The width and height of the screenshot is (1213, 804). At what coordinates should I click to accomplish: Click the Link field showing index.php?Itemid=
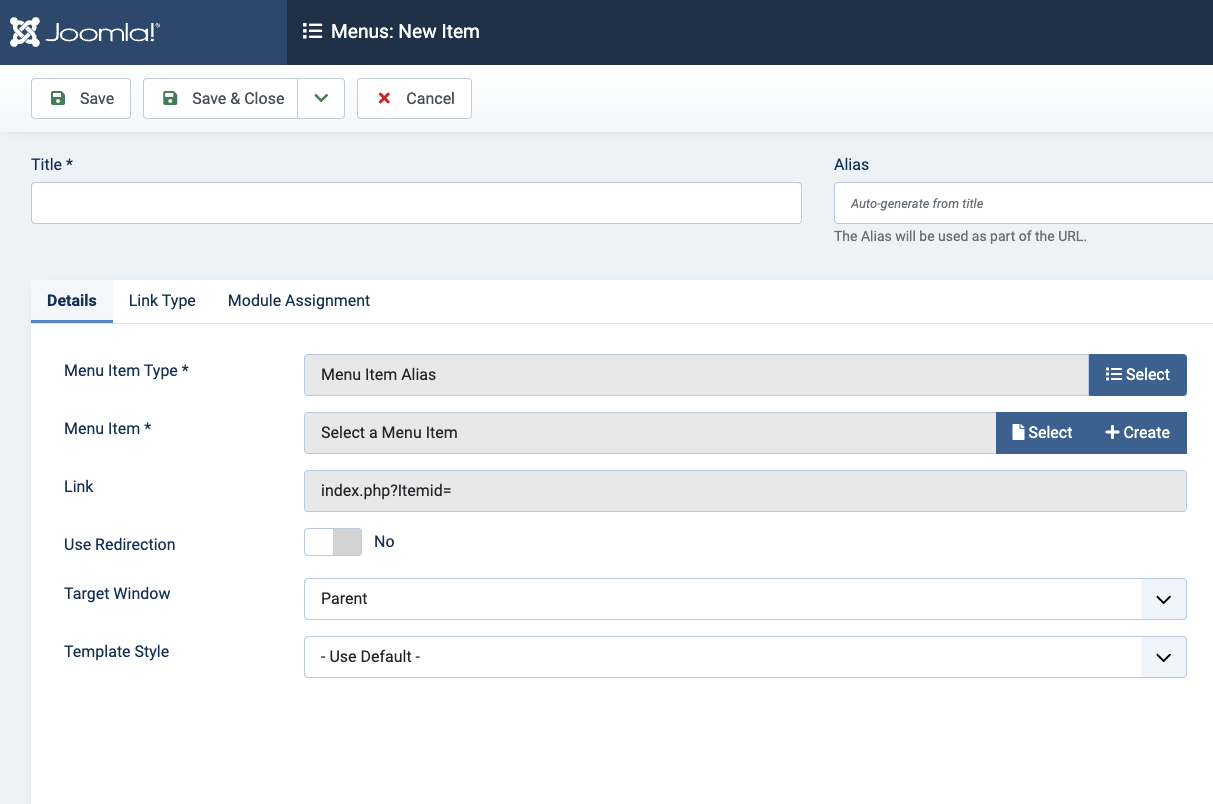744,491
